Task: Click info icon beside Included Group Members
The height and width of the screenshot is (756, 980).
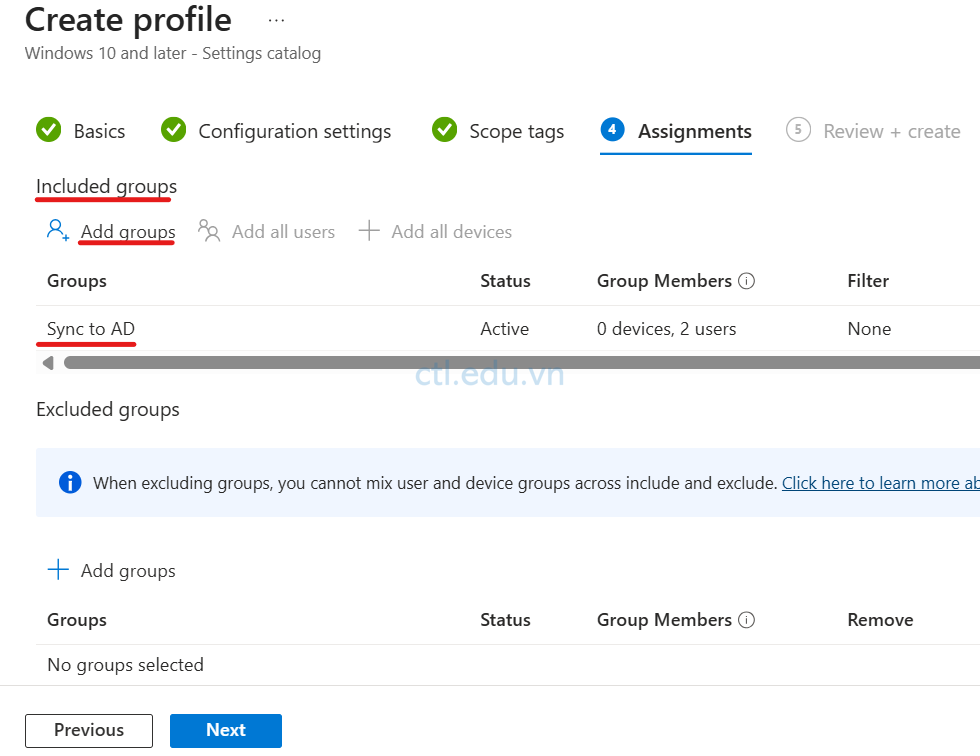Action: tap(746, 281)
